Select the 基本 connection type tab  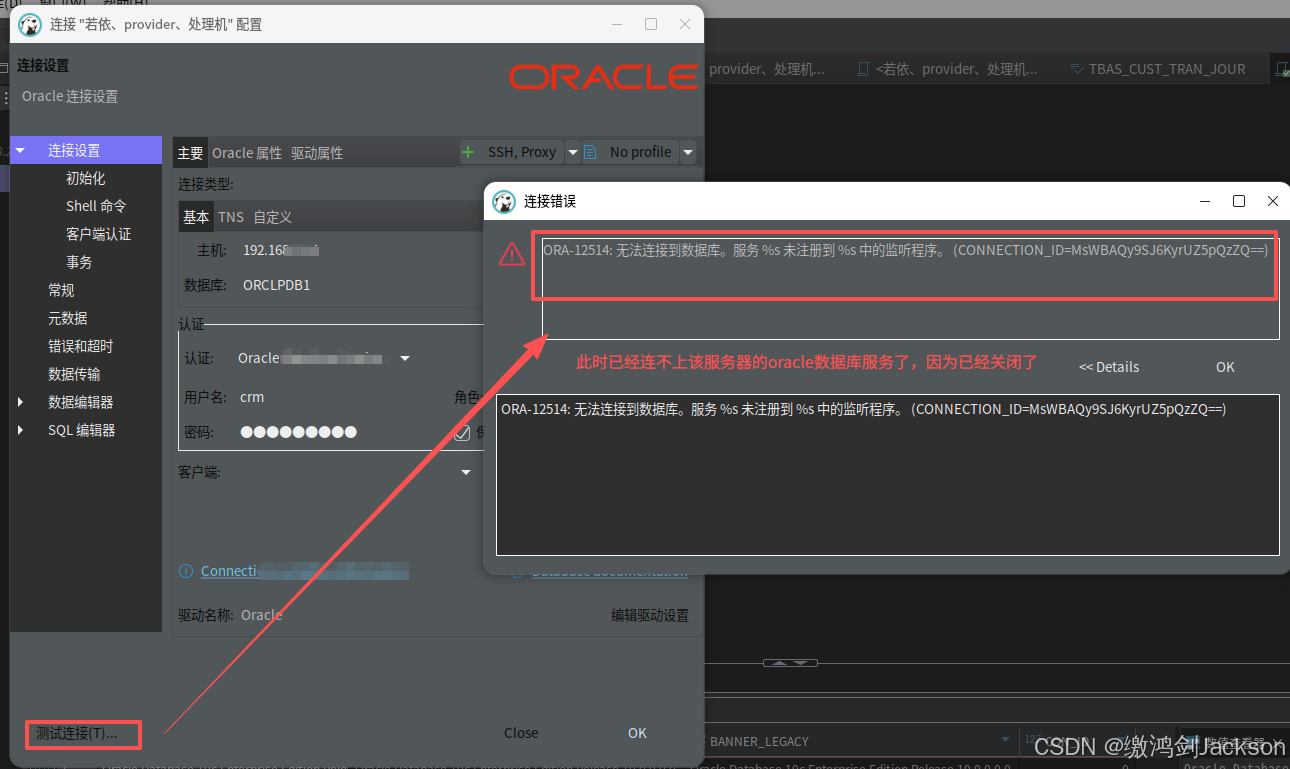tap(196, 217)
